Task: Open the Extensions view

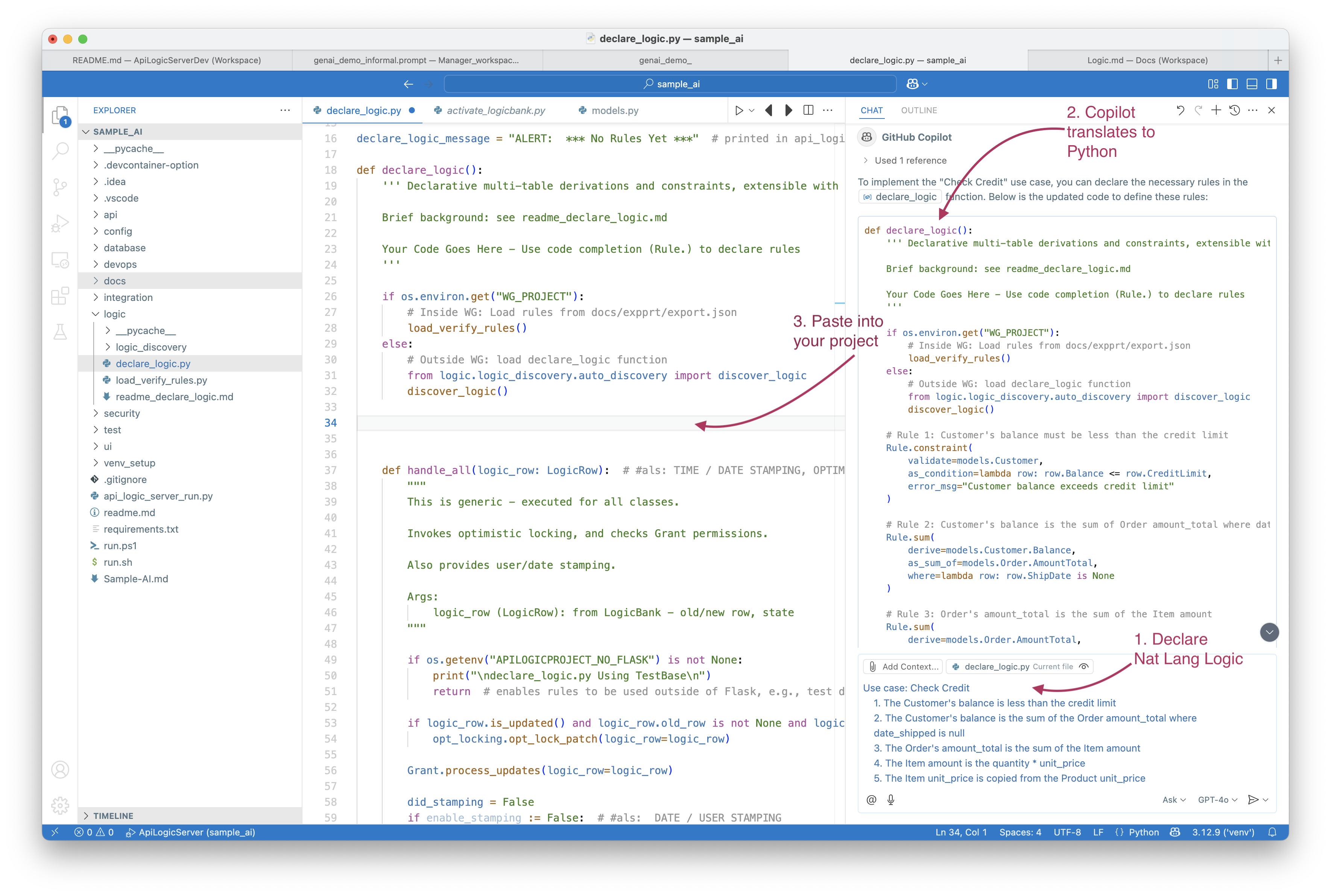Action: [60, 295]
